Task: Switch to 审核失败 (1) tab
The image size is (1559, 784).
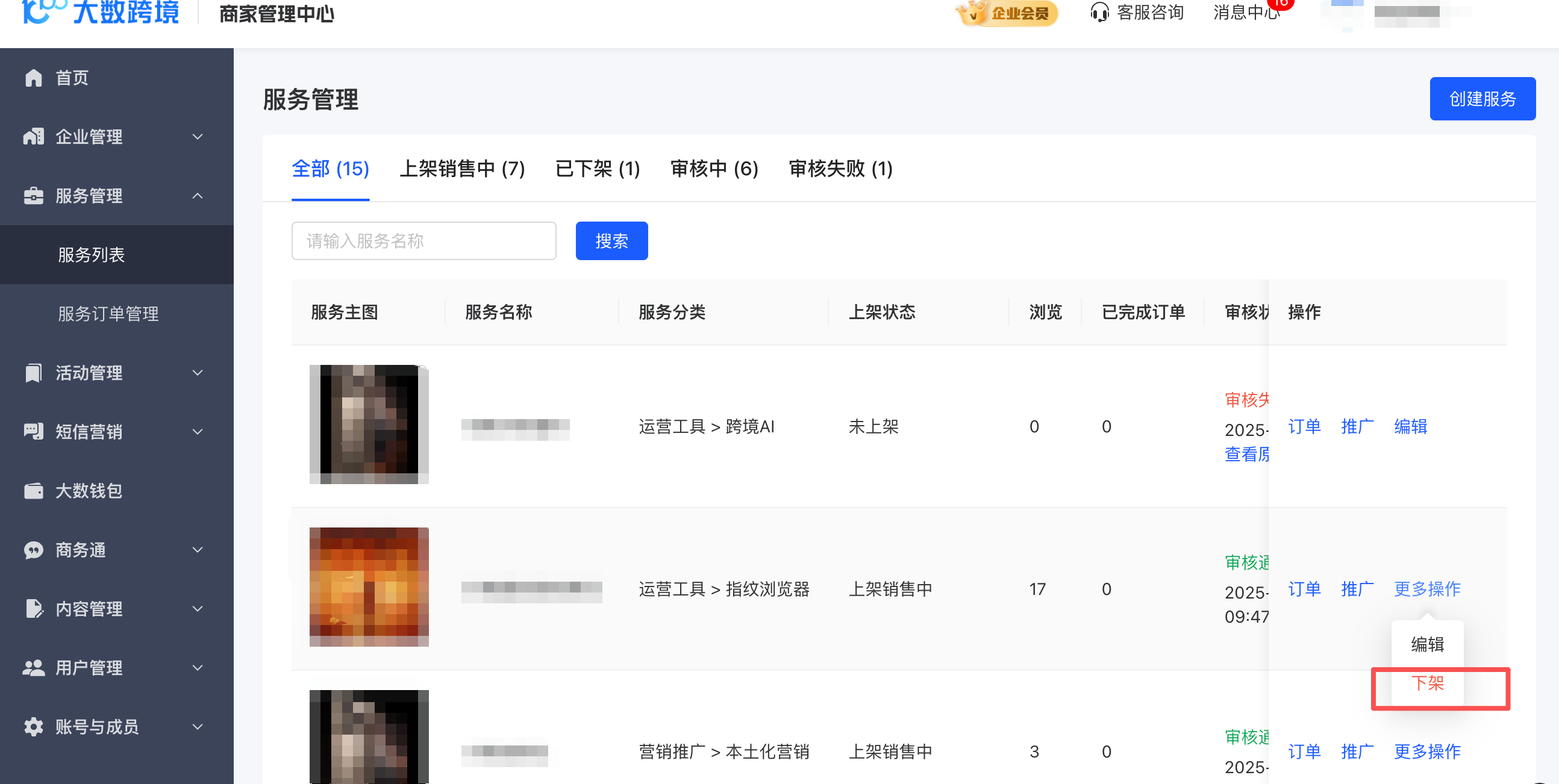Action: coord(840,169)
